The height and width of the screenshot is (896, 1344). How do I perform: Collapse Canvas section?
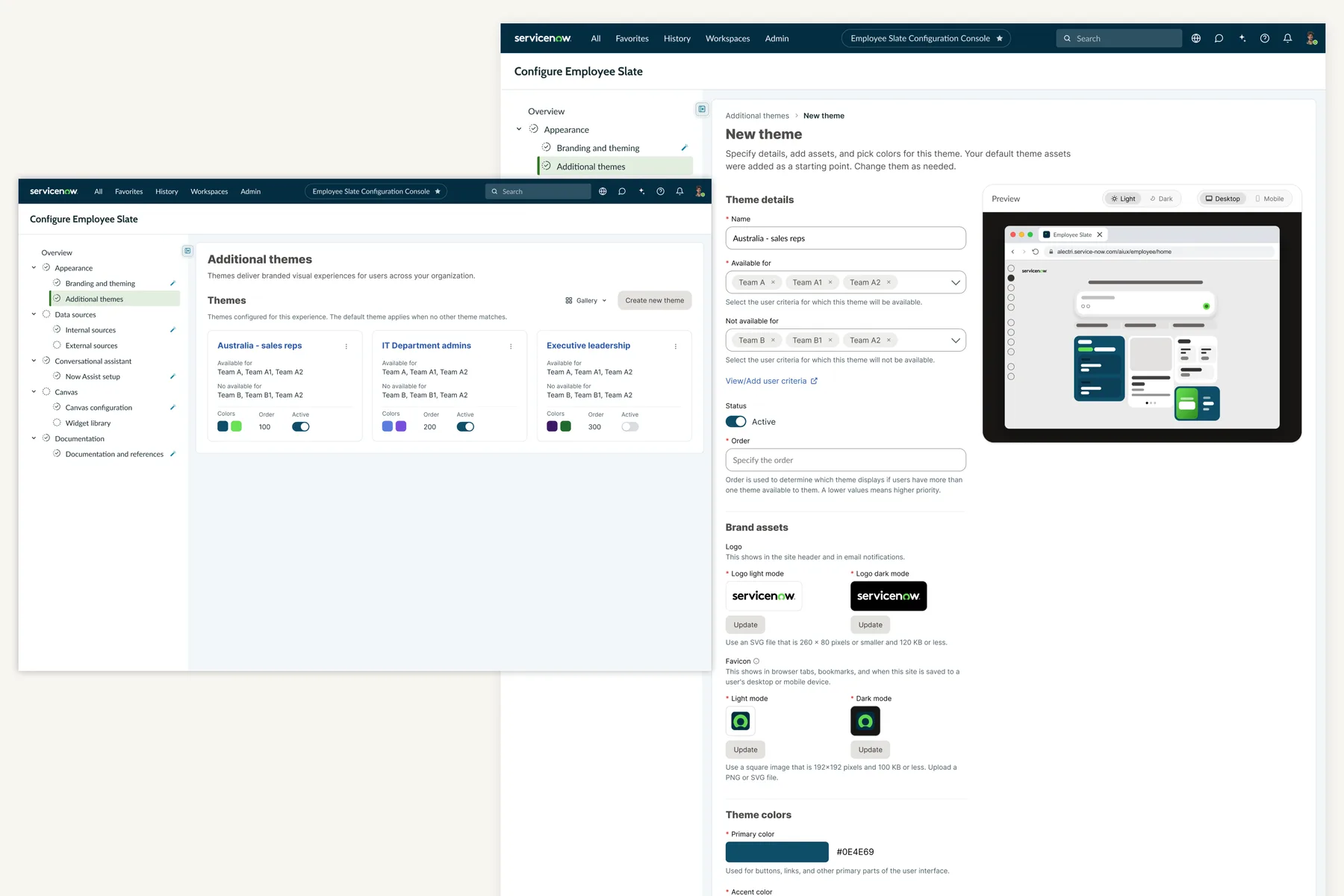coord(34,391)
